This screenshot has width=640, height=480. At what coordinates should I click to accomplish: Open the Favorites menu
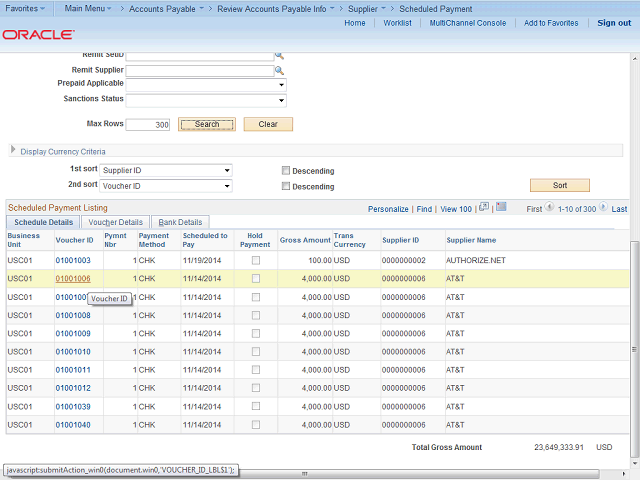tap(26, 8)
